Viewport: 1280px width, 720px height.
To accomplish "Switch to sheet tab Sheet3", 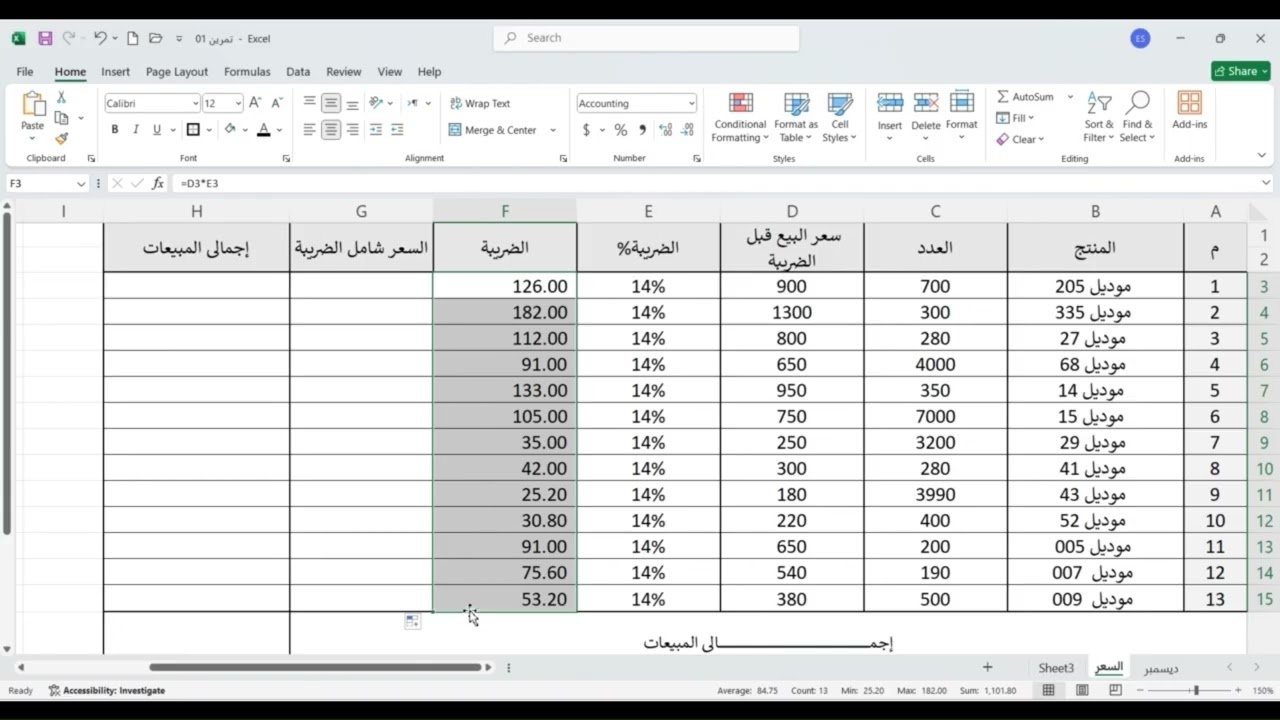I will [1056, 668].
